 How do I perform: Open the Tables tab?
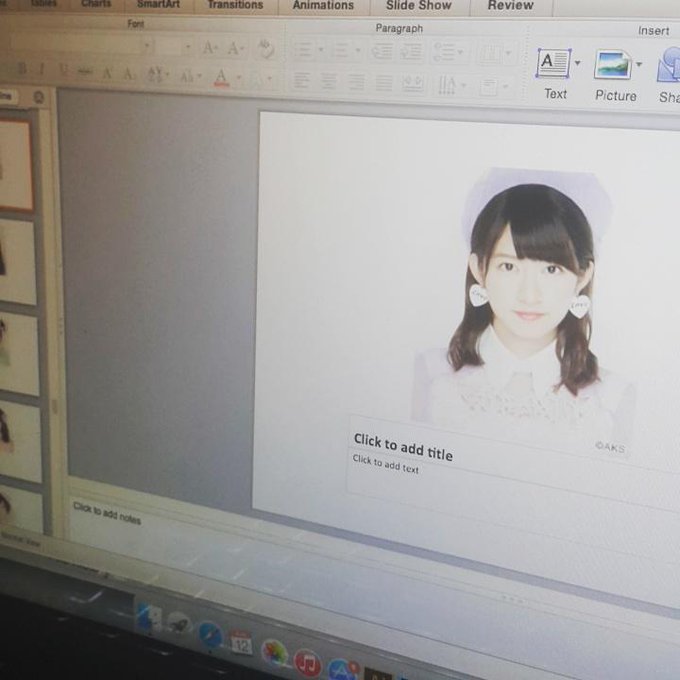pyautogui.click(x=43, y=3)
